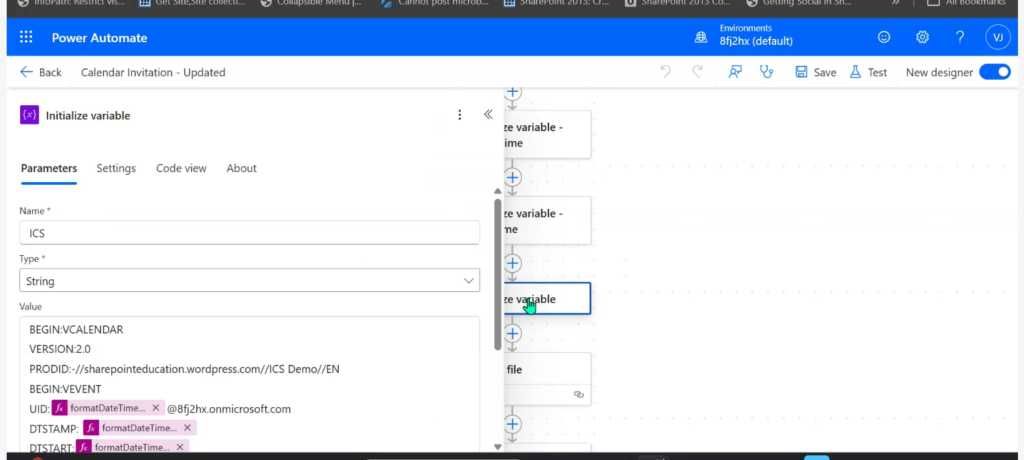Click the Save button
This screenshot has width=1024, height=460.
click(816, 73)
